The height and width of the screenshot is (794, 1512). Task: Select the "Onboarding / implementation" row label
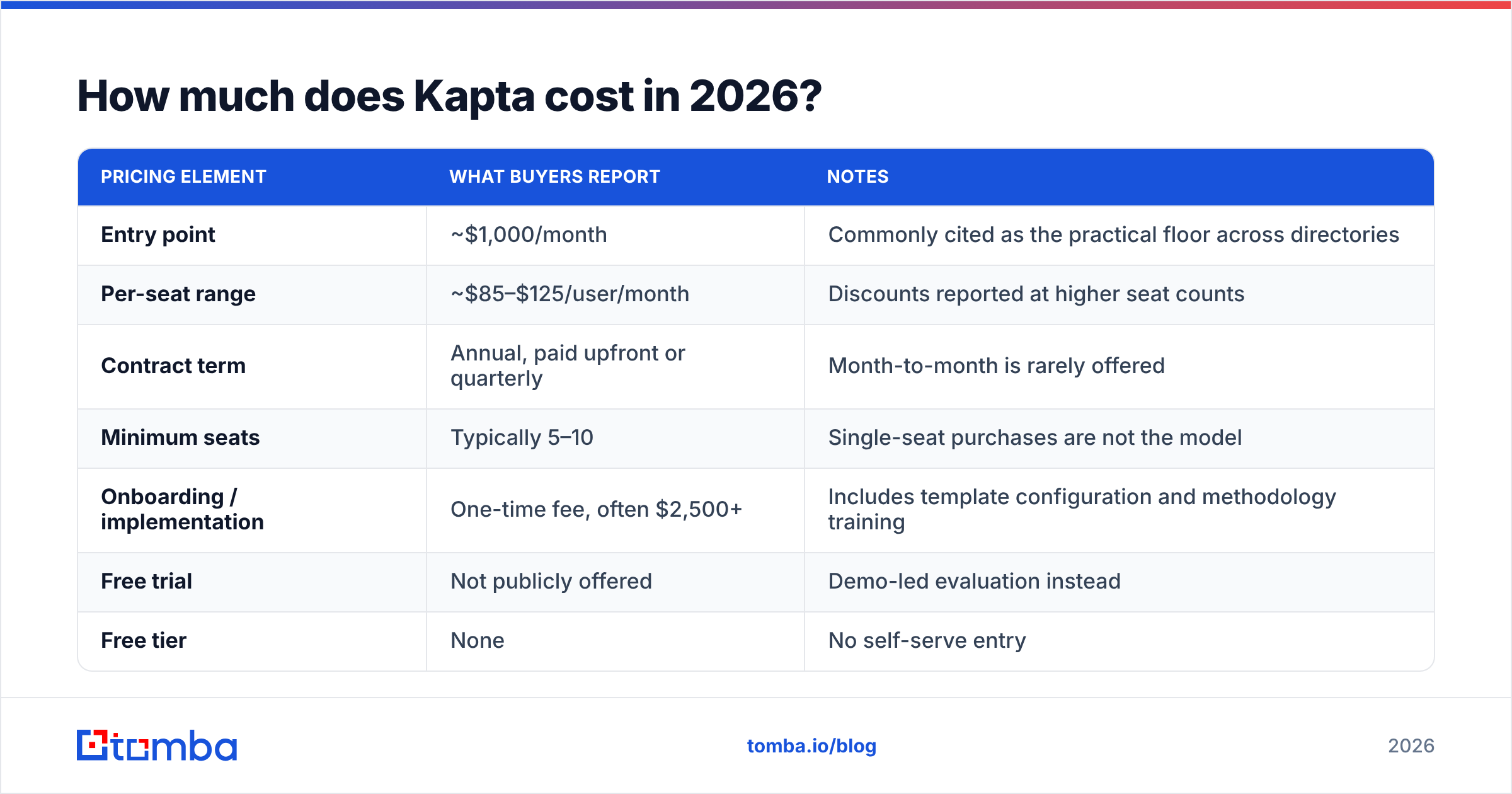182,510
